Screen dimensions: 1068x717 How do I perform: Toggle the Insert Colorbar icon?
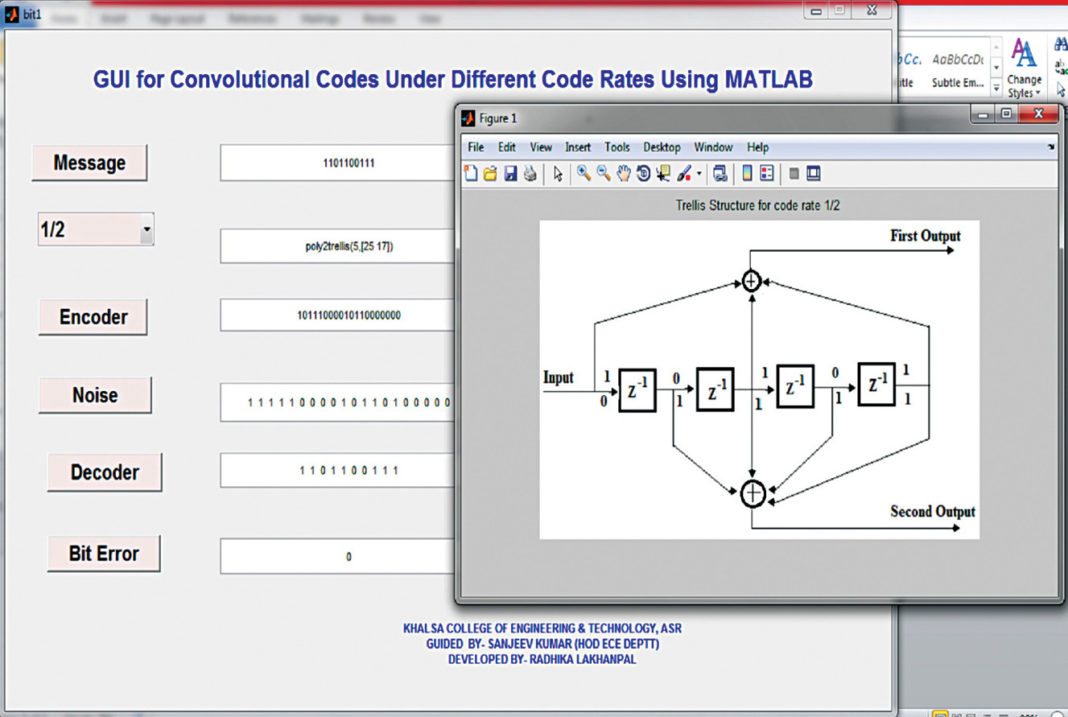747,174
